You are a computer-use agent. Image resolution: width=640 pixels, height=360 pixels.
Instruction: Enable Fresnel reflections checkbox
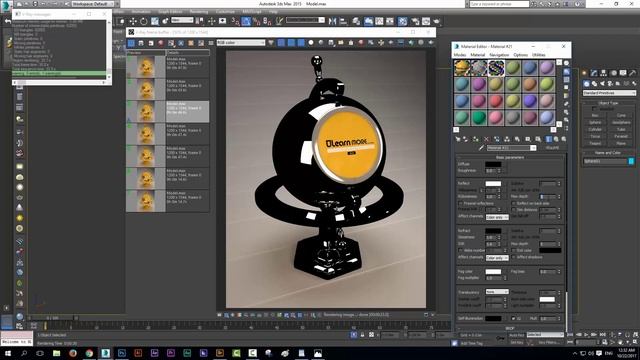(x=460, y=203)
